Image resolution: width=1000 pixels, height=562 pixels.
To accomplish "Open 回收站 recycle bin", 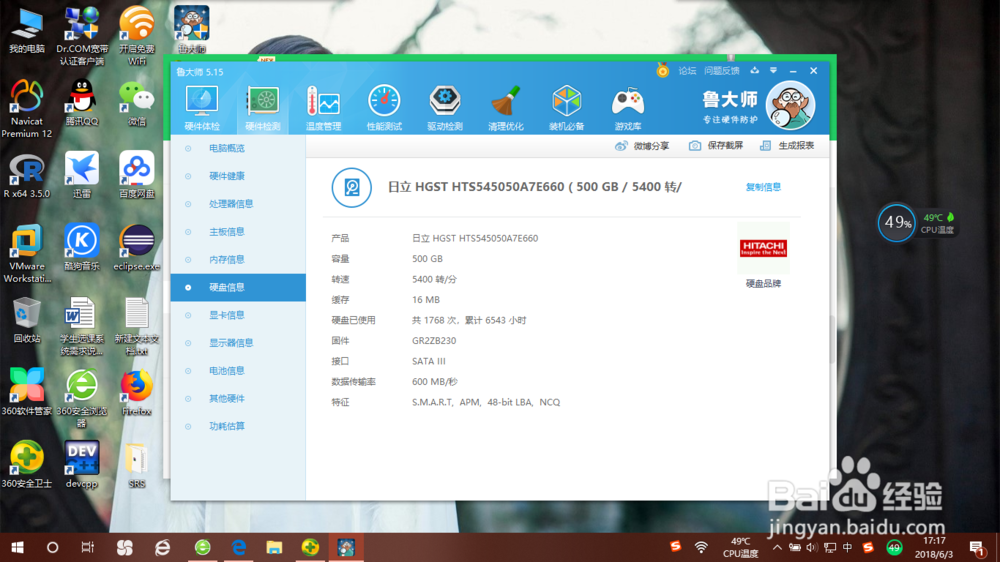I will pos(27,320).
